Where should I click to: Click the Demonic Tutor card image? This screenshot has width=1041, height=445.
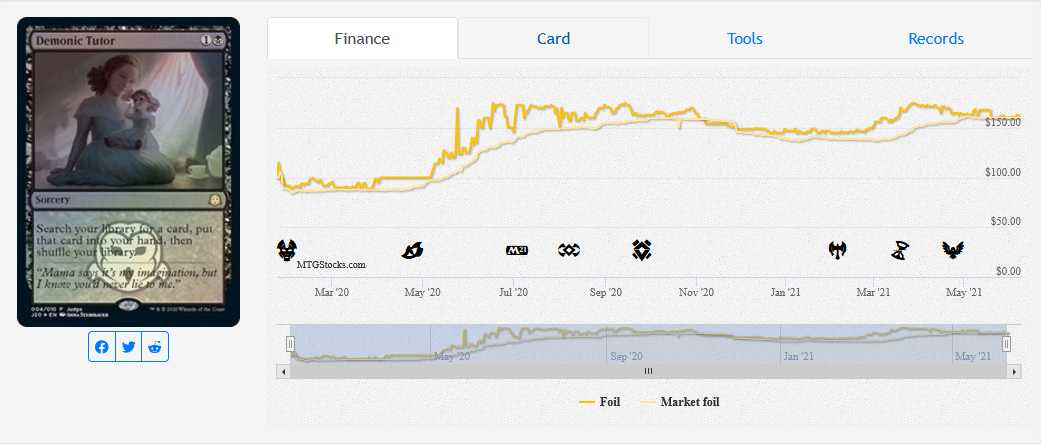click(128, 172)
